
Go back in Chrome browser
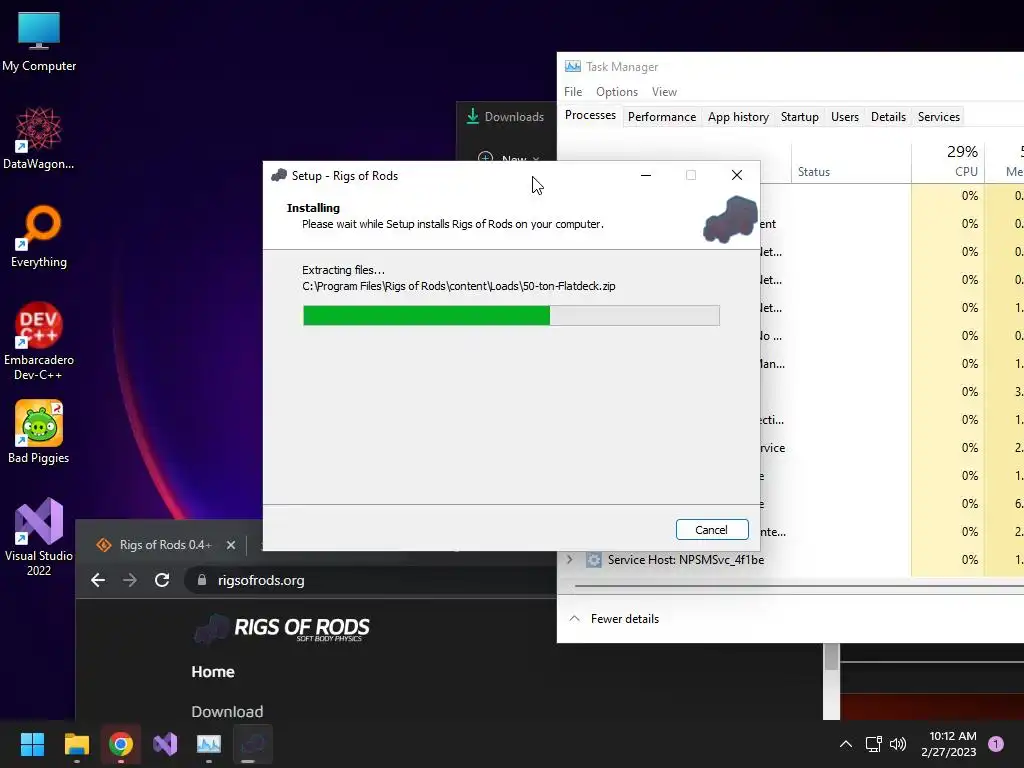98,580
